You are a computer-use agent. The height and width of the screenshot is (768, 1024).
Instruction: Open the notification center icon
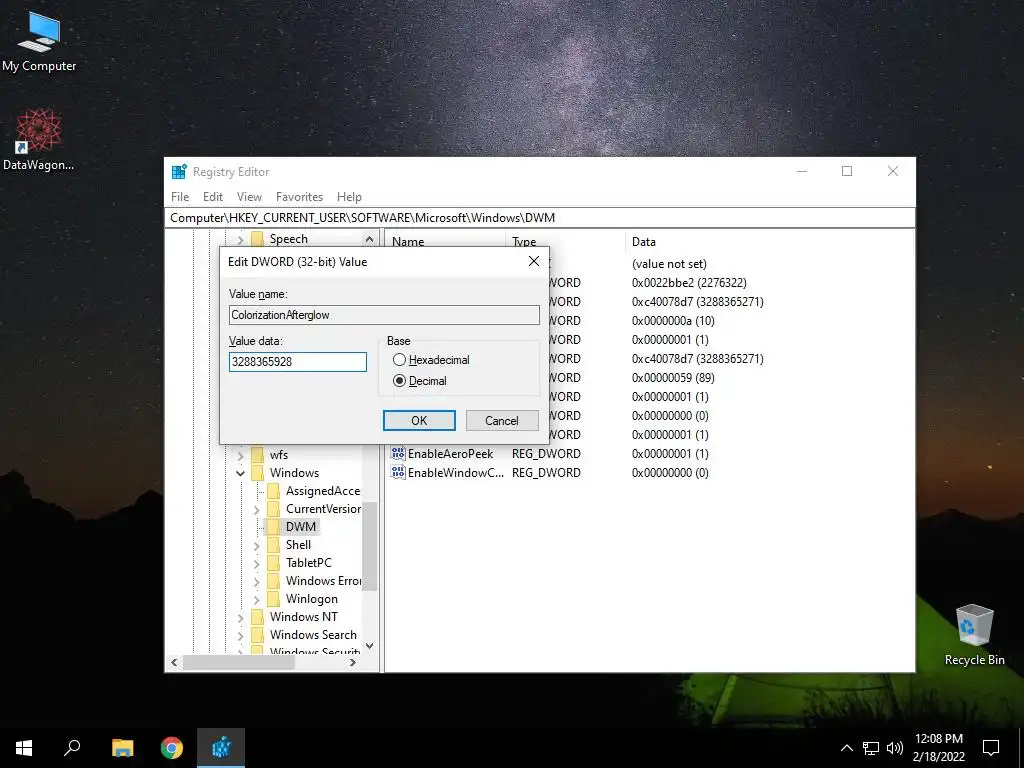coord(991,748)
